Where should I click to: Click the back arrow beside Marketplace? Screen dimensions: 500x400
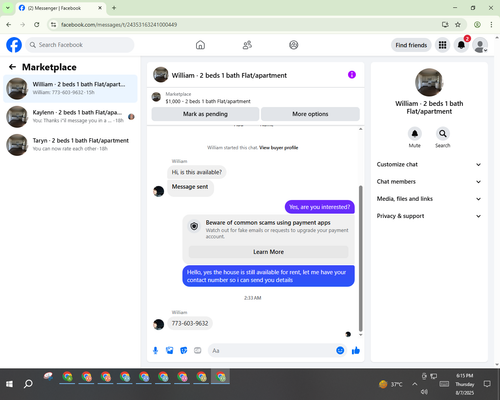pyautogui.click(x=12, y=67)
